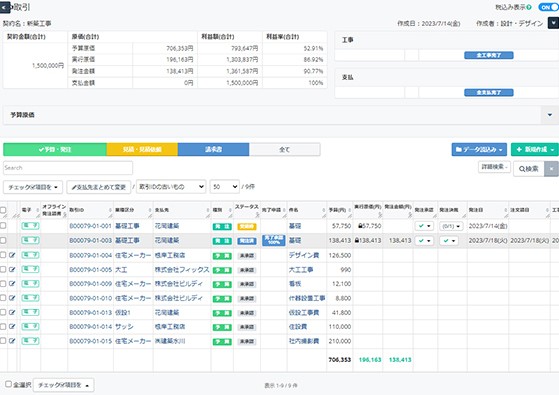Clear search with the grey X button
559x395 pixels.
coord(551,169)
